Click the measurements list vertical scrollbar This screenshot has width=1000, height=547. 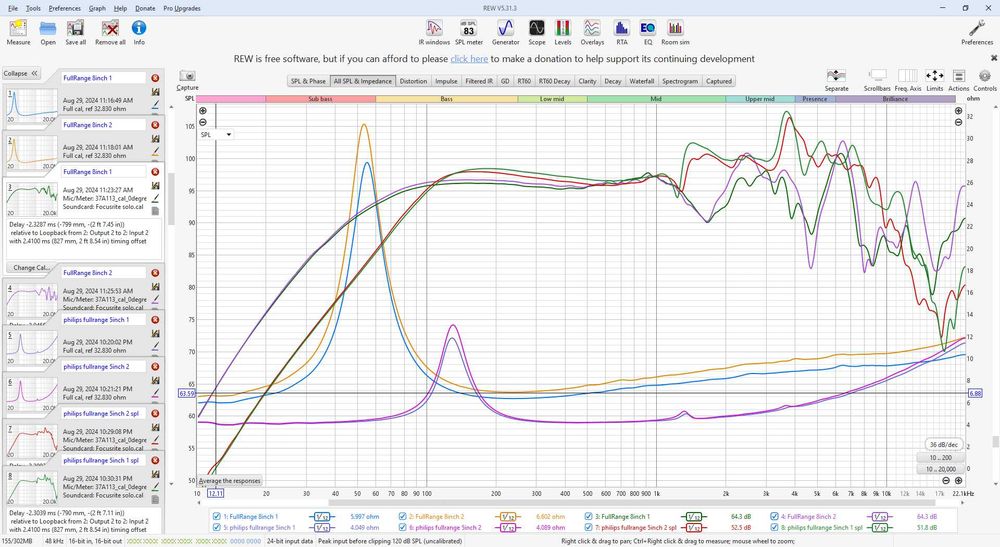(170, 198)
